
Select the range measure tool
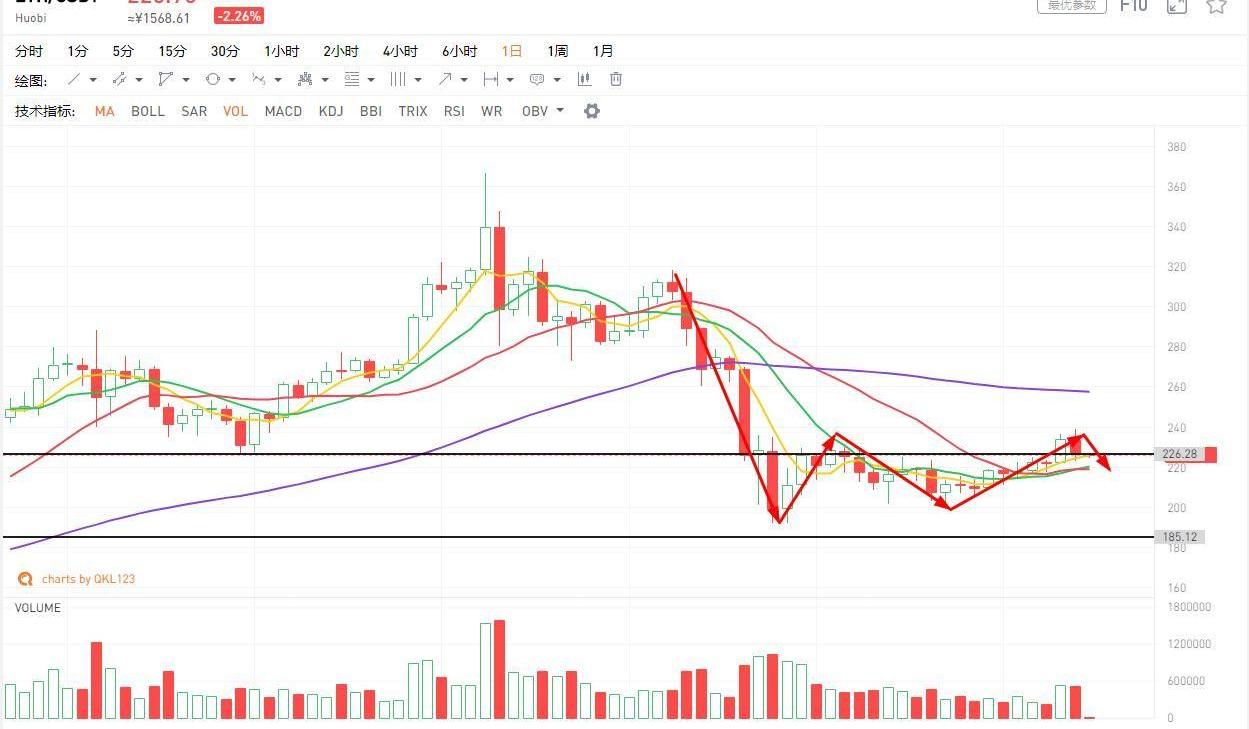click(490, 79)
